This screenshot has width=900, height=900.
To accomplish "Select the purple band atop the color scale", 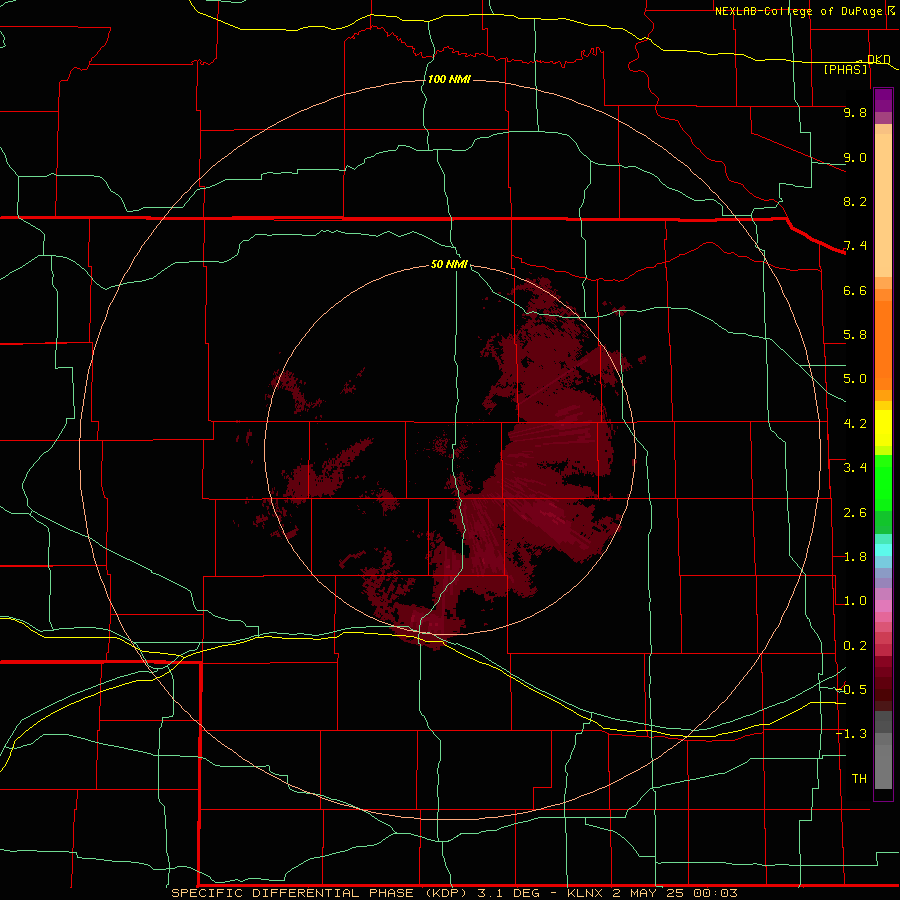I will pyautogui.click(x=883, y=100).
